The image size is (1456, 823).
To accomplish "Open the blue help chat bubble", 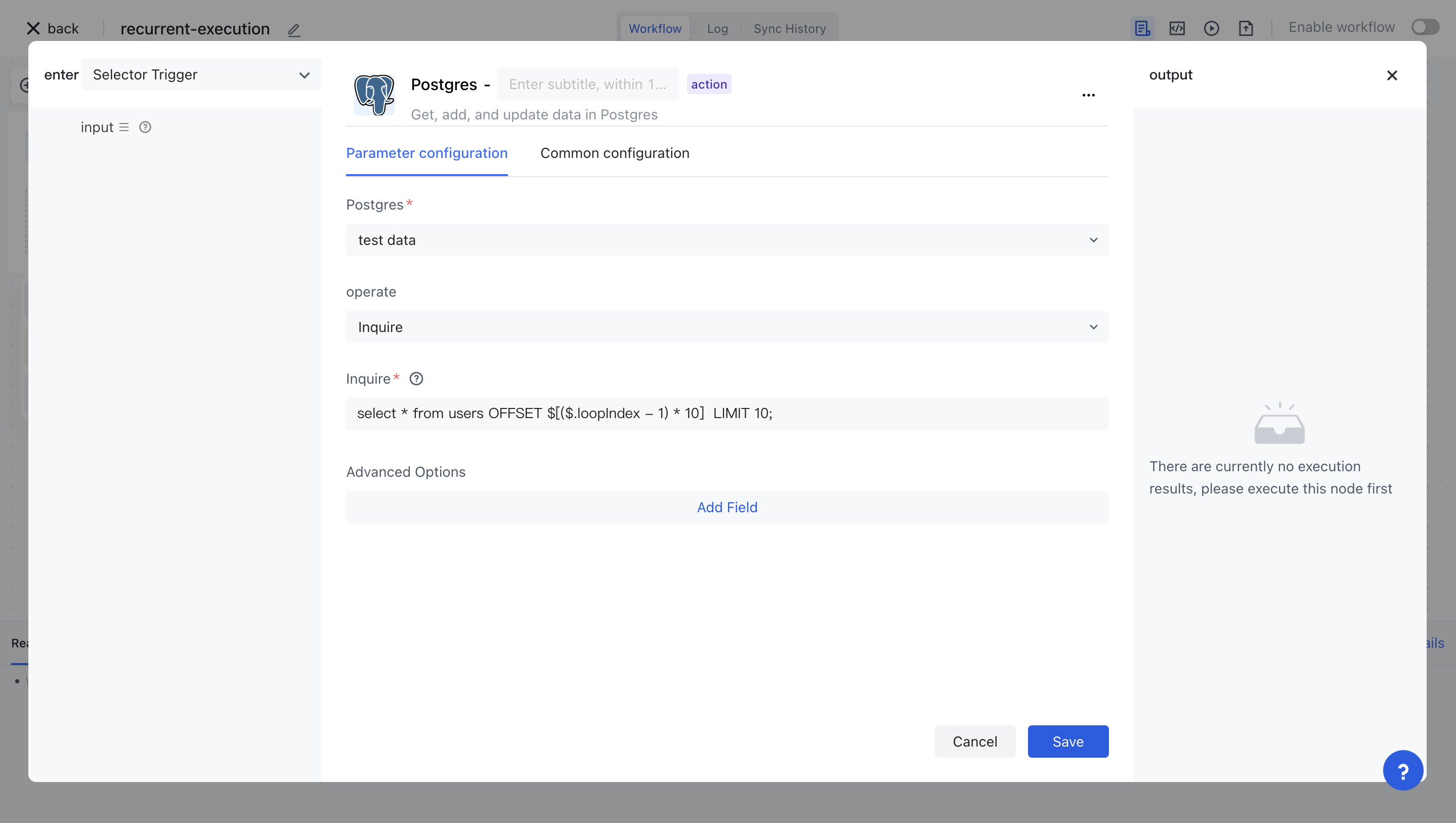I will pos(1402,770).
